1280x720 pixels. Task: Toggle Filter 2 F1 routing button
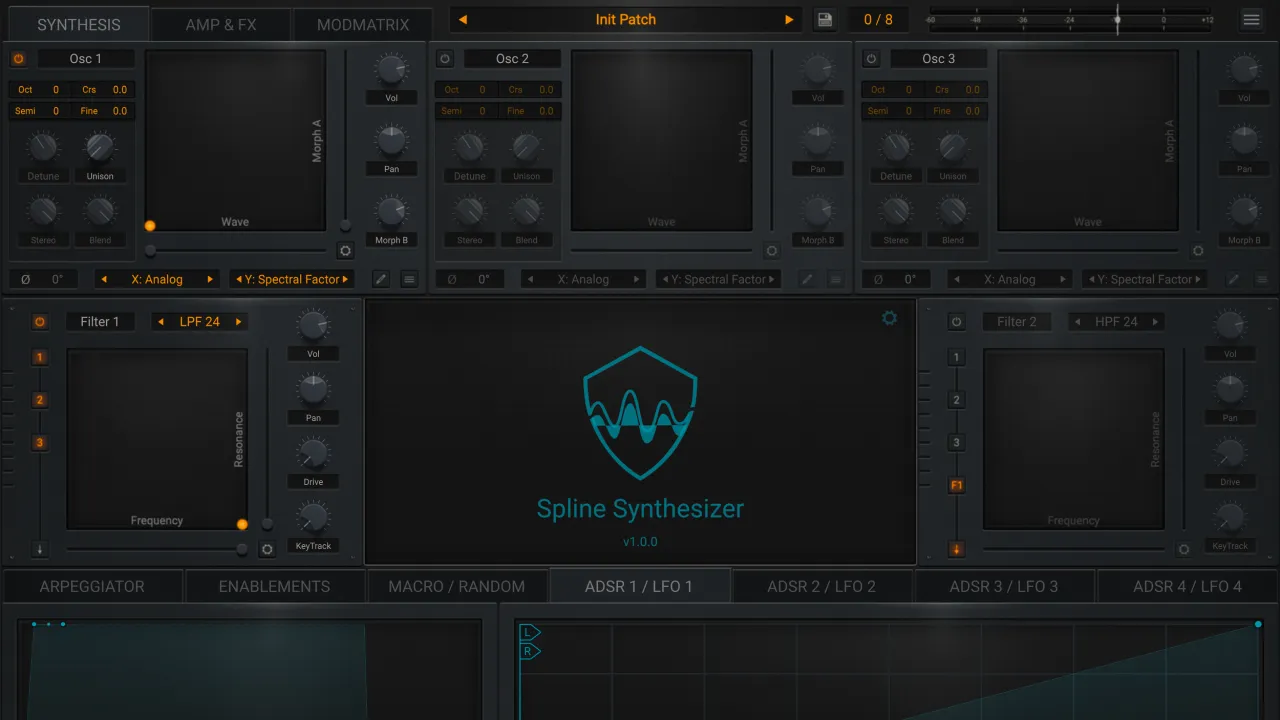957,486
